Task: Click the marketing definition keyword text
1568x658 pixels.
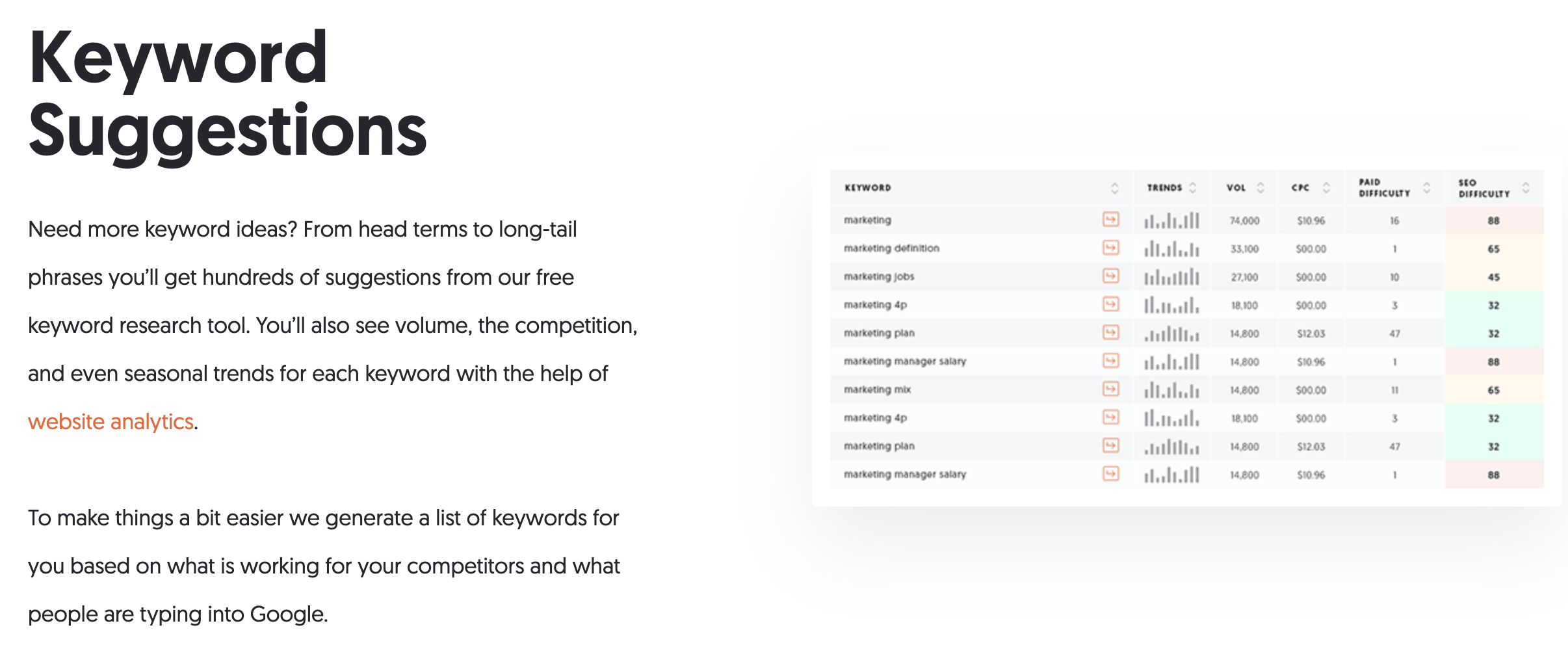Action: coord(891,248)
